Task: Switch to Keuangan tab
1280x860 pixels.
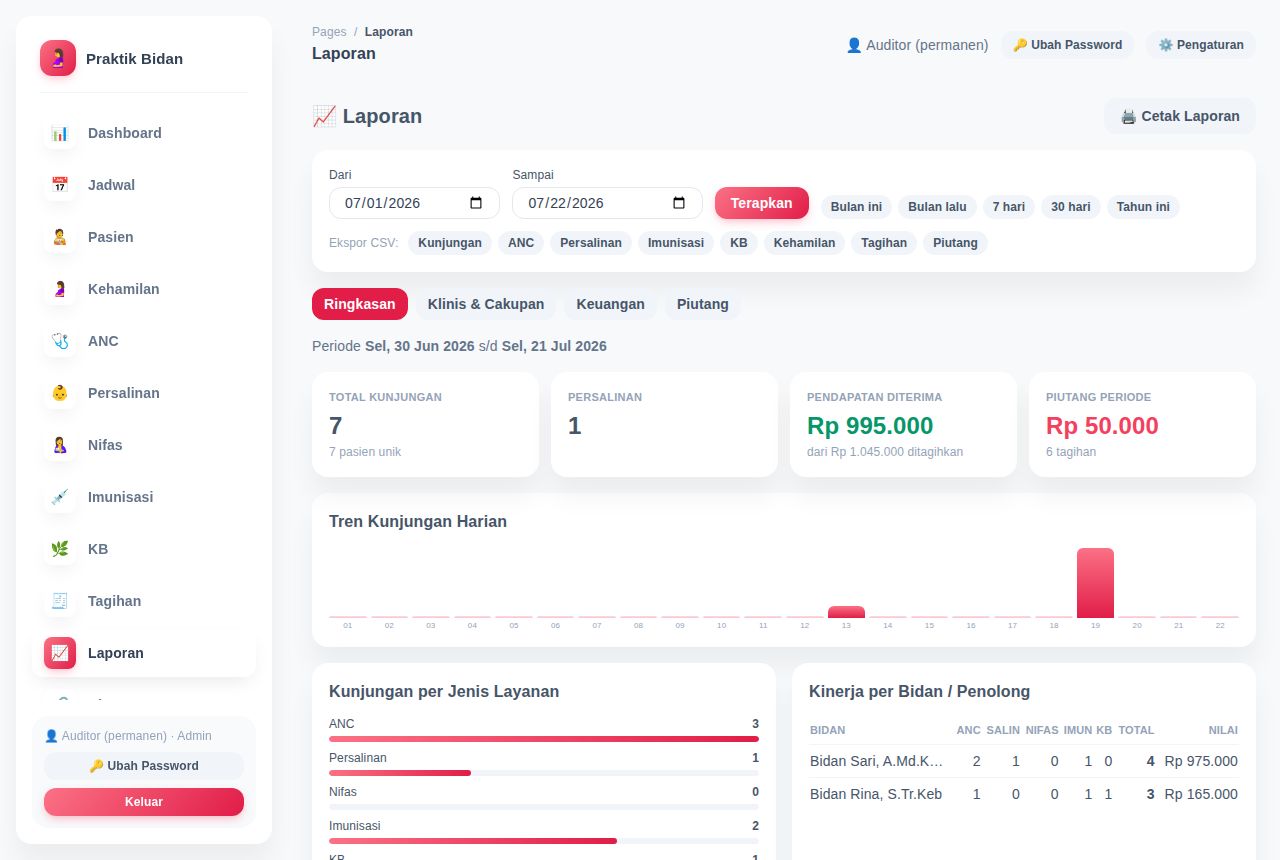Action: tap(610, 304)
